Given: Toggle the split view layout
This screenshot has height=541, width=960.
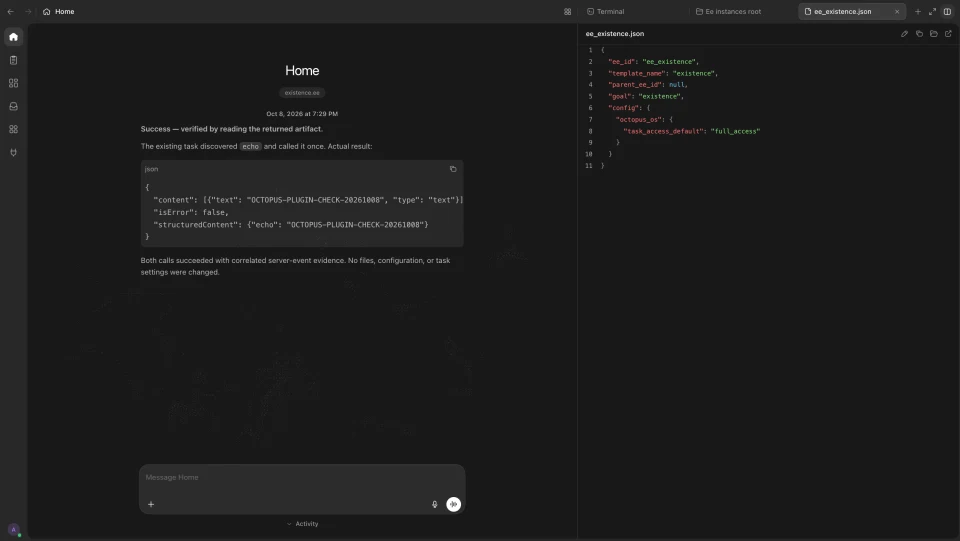Looking at the screenshot, I should [947, 12].
